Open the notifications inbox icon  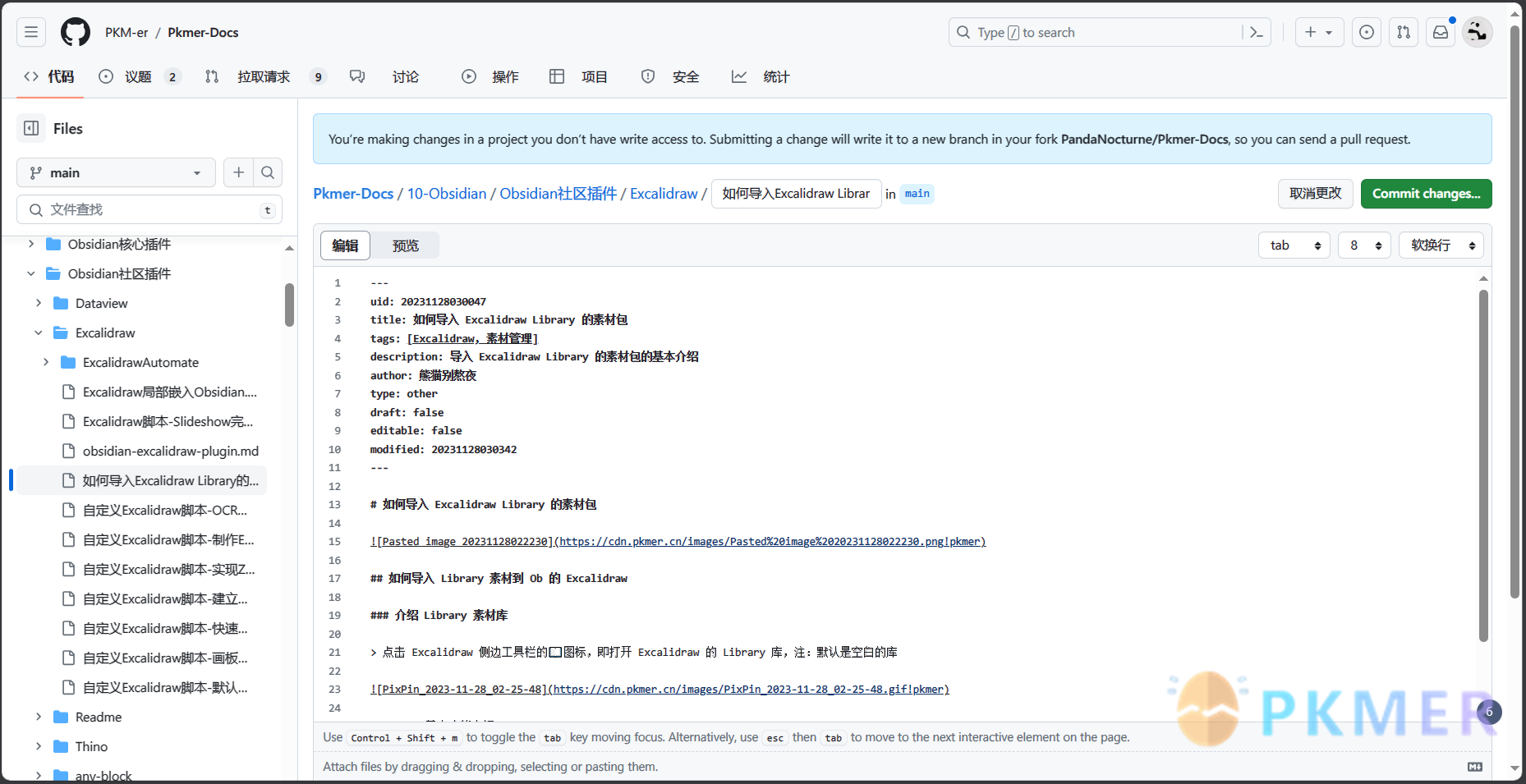[x=1441, y=32]
